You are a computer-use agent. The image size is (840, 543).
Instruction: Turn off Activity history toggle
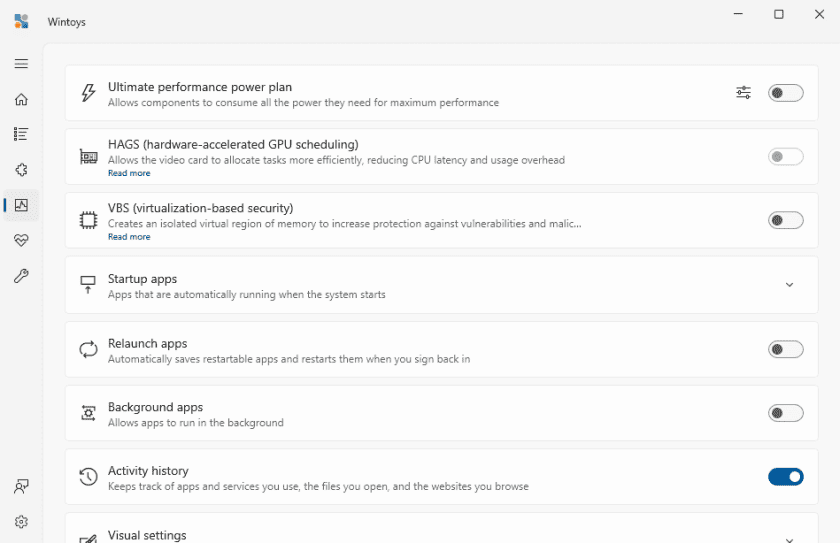coord(785,477)
